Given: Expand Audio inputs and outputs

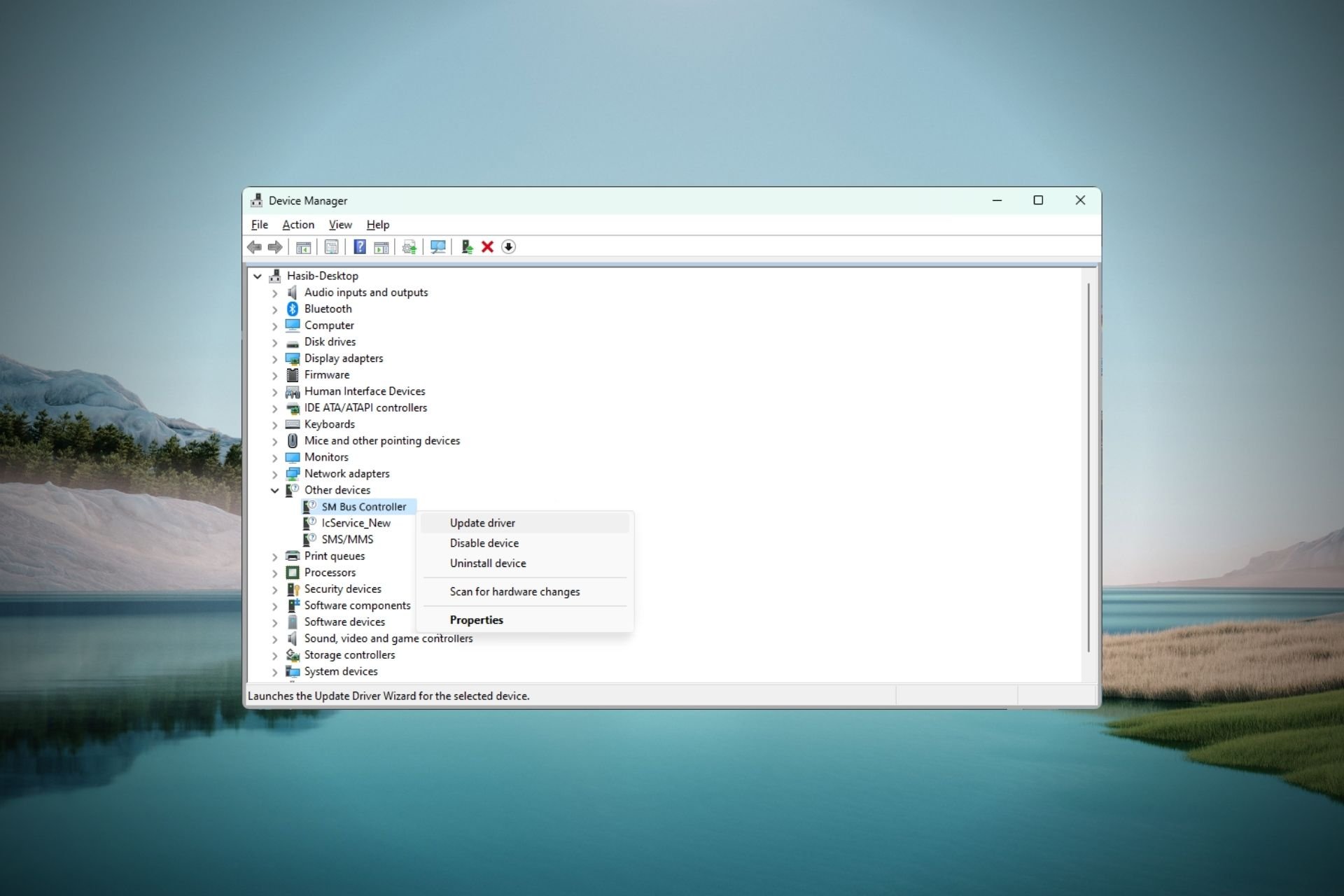Looking at the screenshot, I should (x=274, y=293).
